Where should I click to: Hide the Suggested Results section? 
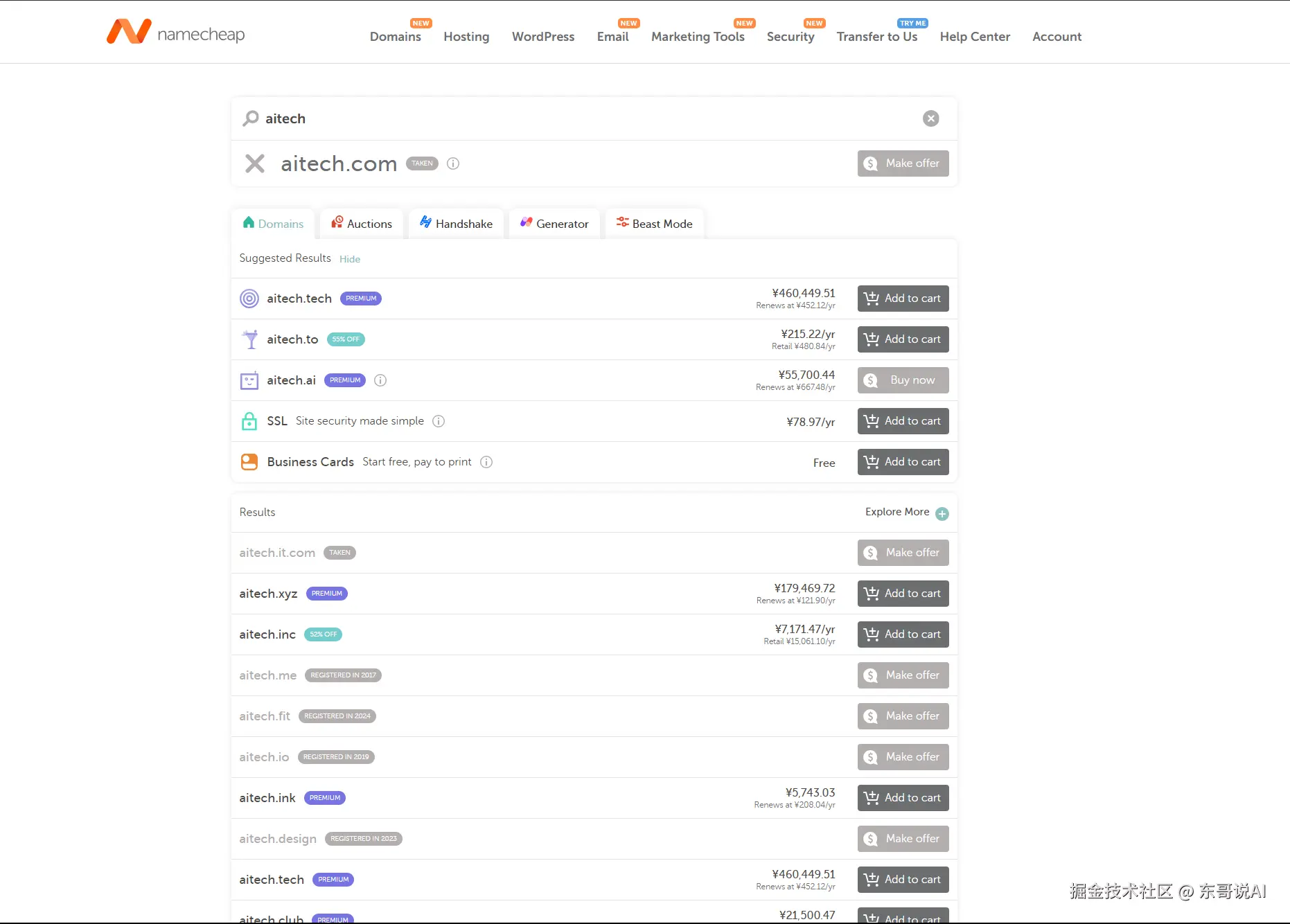(x=350, y=259)
